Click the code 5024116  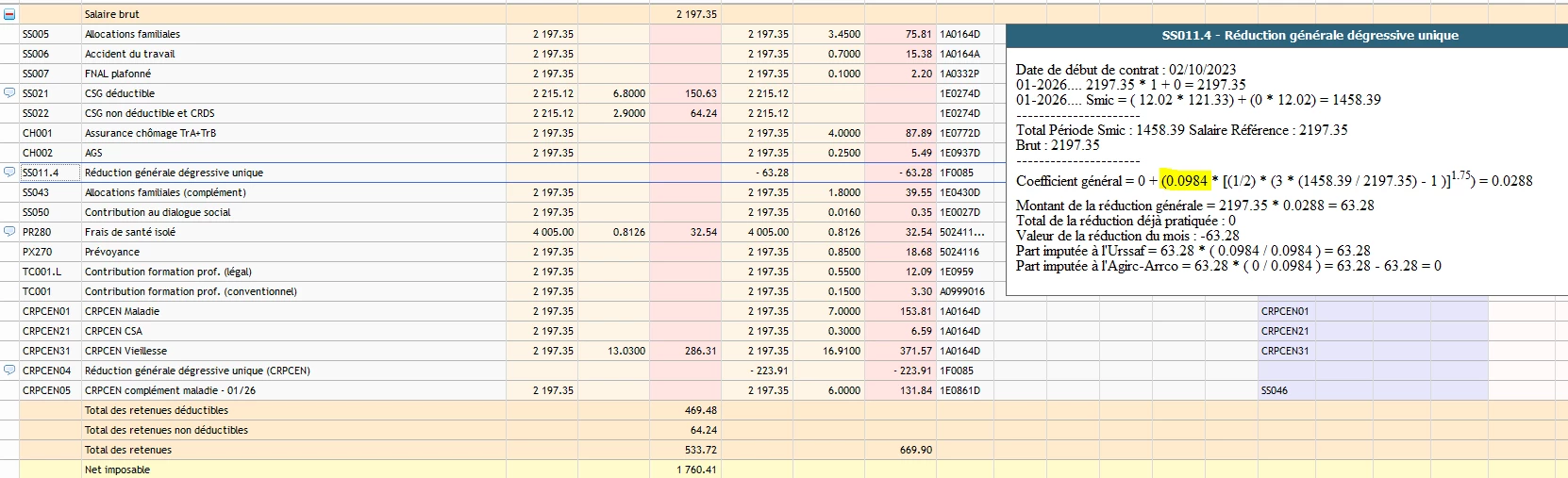(959, 252)
